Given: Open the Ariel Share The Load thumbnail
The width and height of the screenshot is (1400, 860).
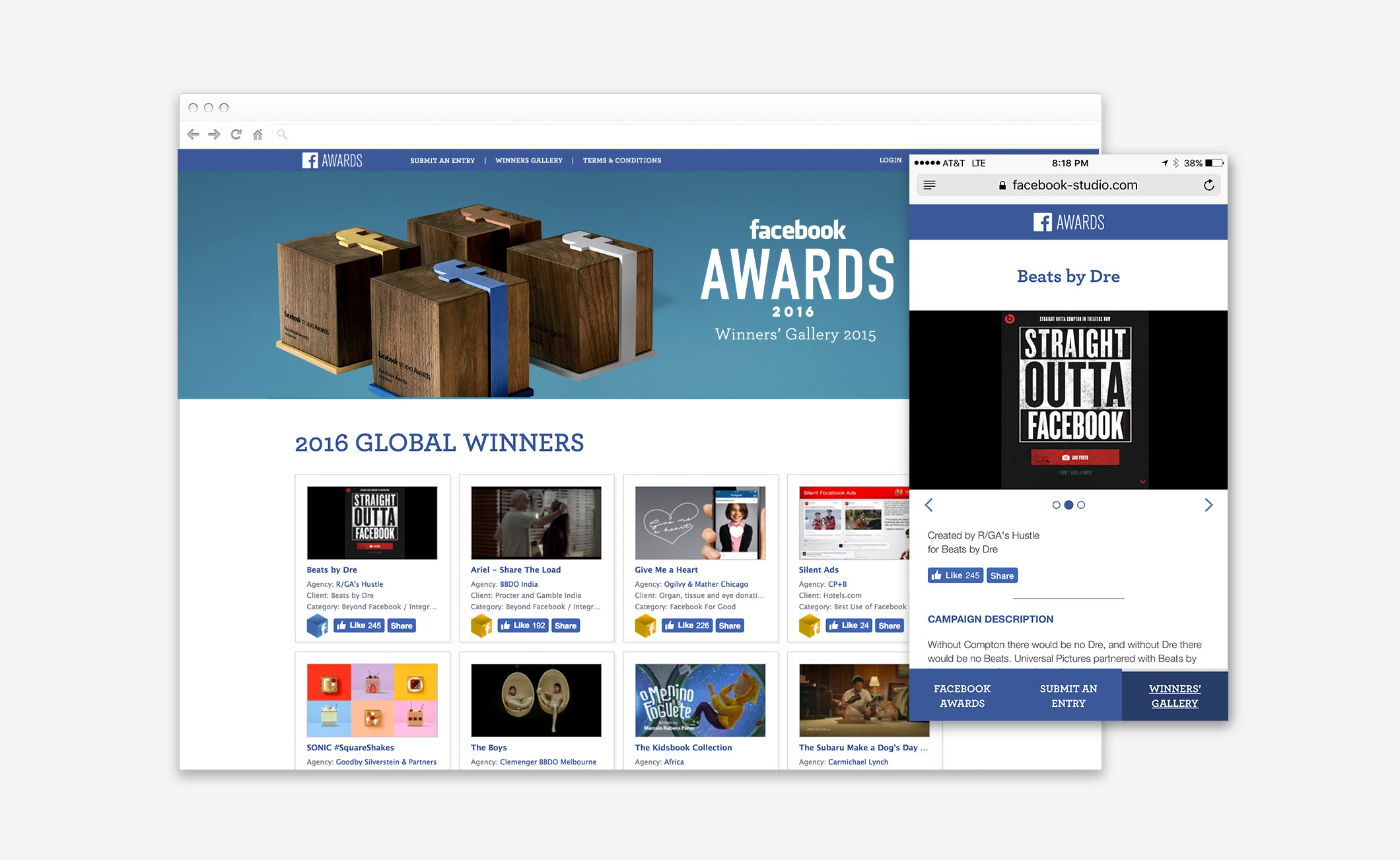Looking at the screenshot, I should (x=536, y=523).
